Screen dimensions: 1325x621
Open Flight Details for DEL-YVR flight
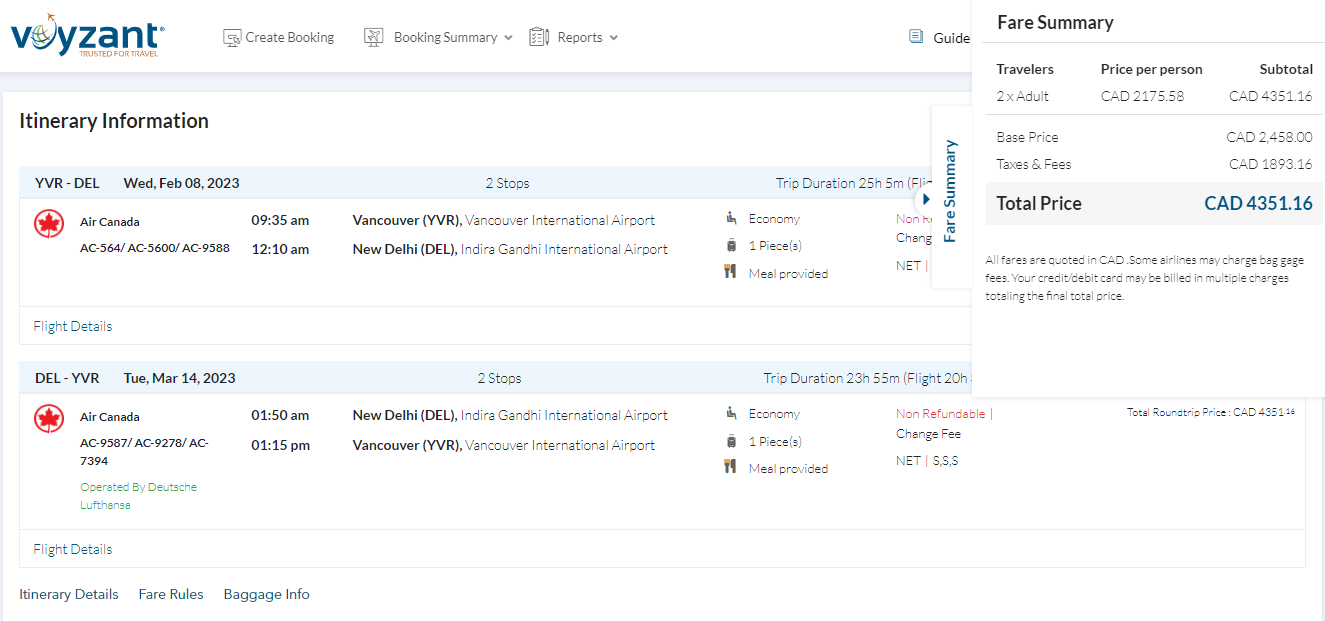(73, 549)
